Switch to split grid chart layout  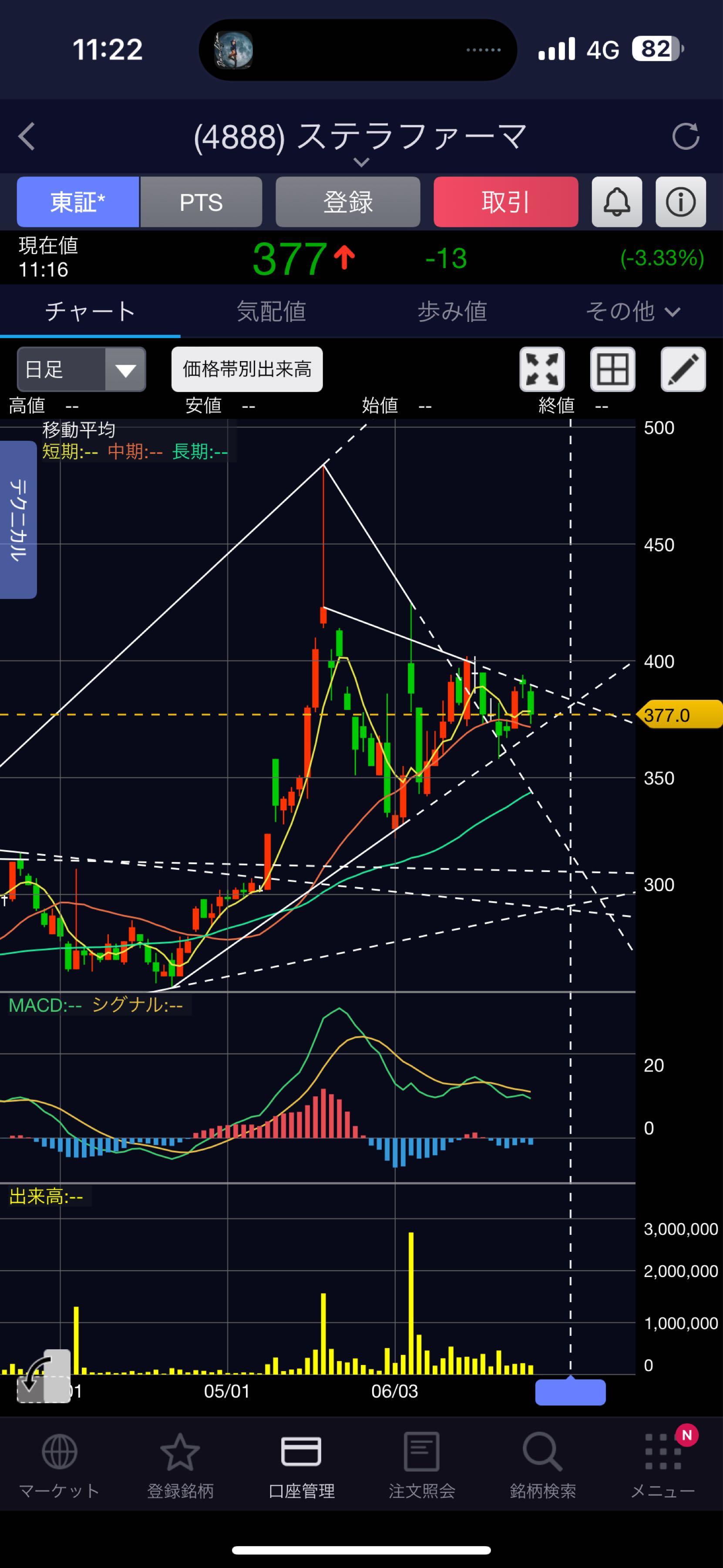612,369
